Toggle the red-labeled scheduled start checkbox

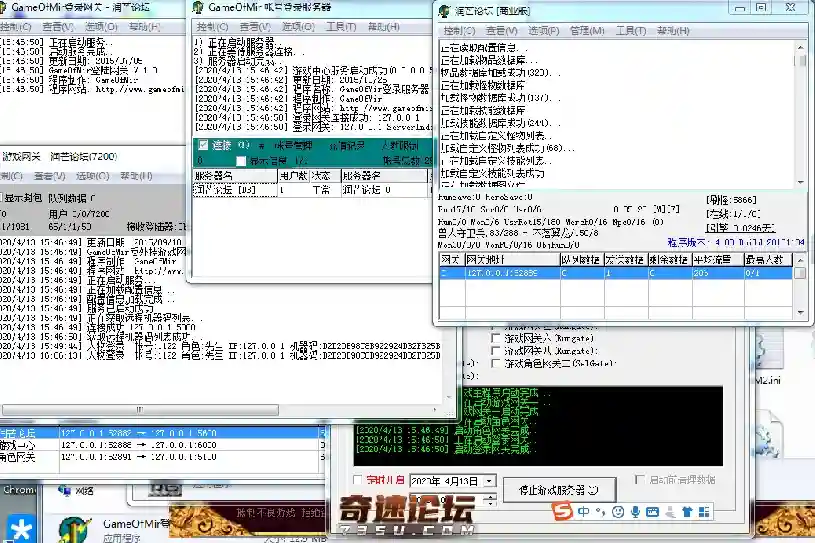[x=357, y=480]
